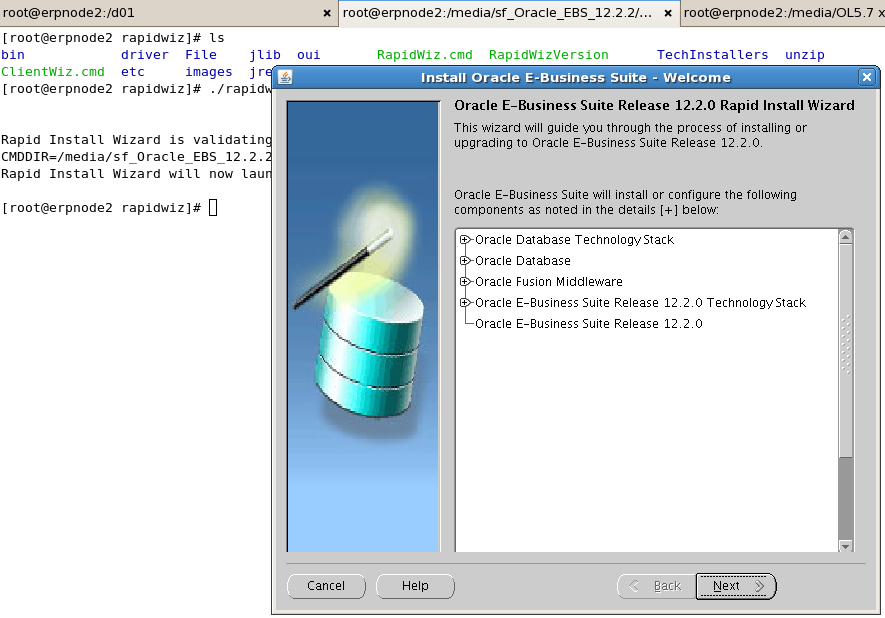The height and width of the screenshot is (618, 885).
Task: Click RapidWizVersion in terminal listing
Action: [x=549, y=55]
